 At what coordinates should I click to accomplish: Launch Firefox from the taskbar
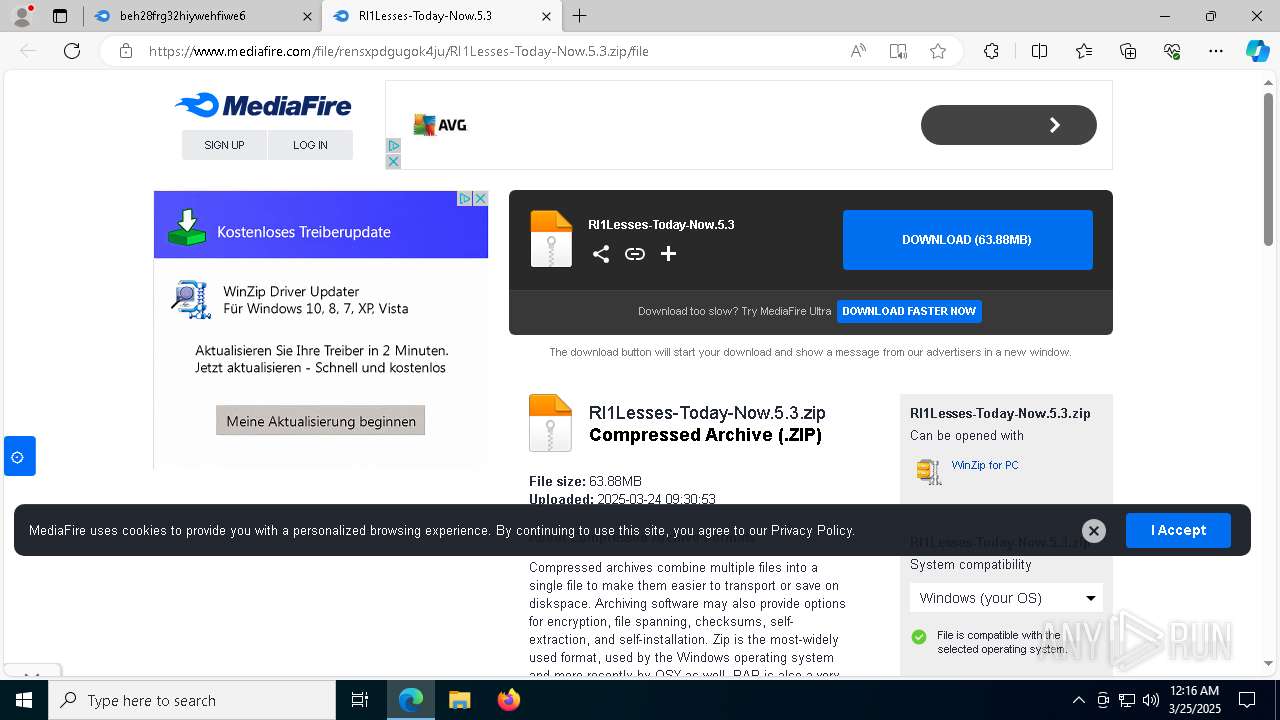click(x=509, y=700)
